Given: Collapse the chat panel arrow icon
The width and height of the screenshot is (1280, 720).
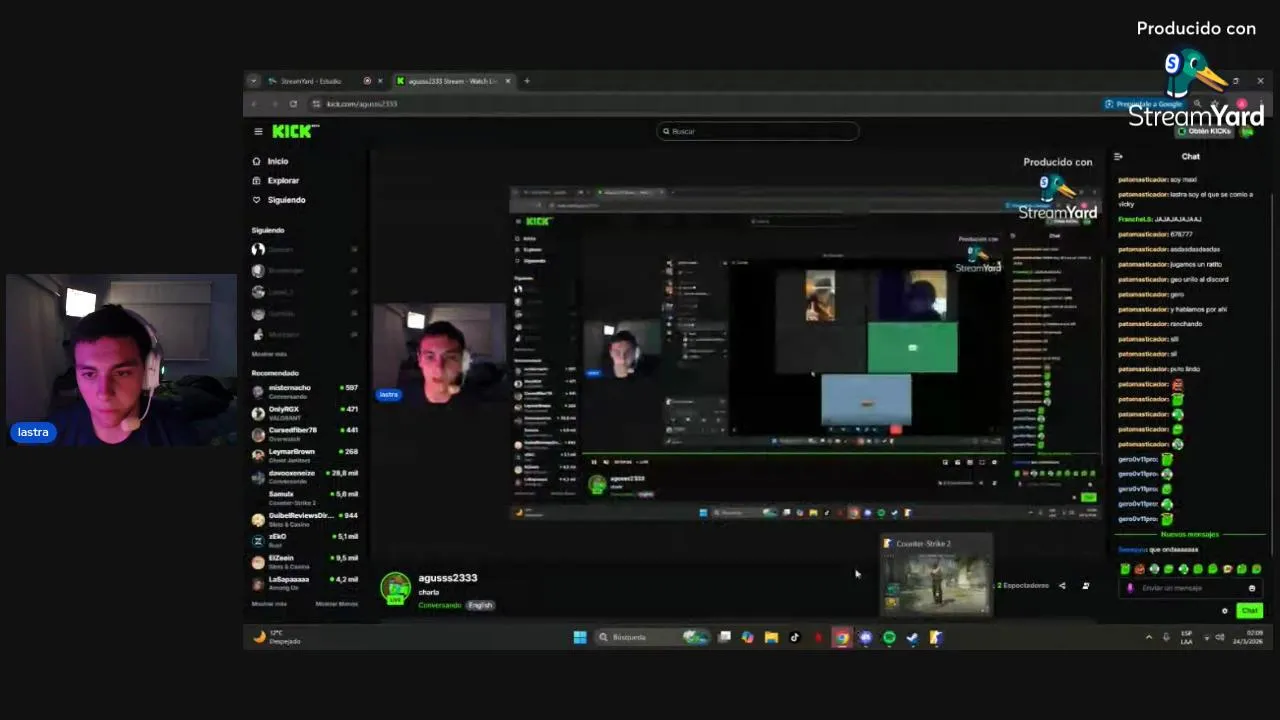Looking at the screenshot, I should tap(1118, 157).
